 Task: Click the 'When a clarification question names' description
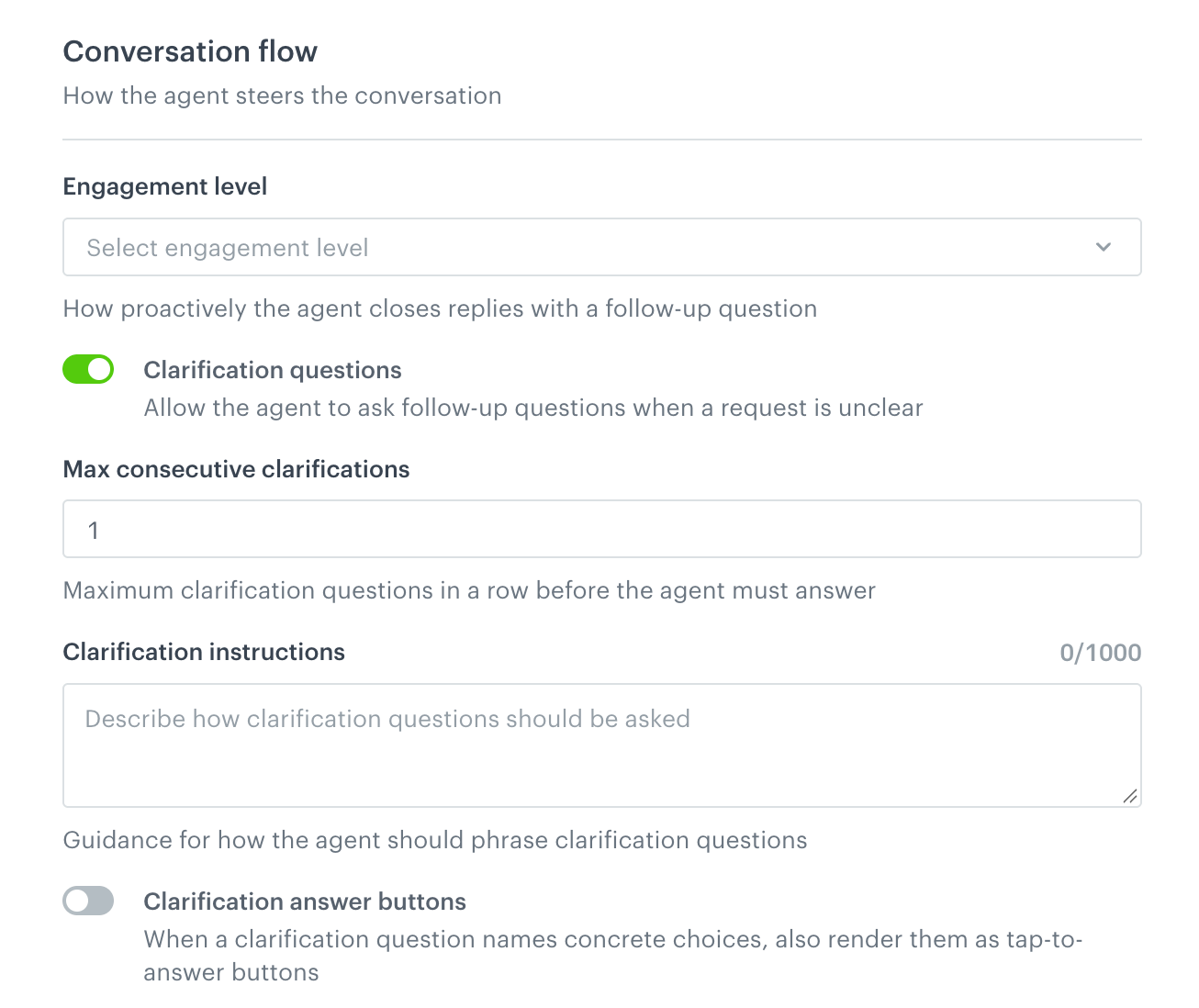(613, 956)
